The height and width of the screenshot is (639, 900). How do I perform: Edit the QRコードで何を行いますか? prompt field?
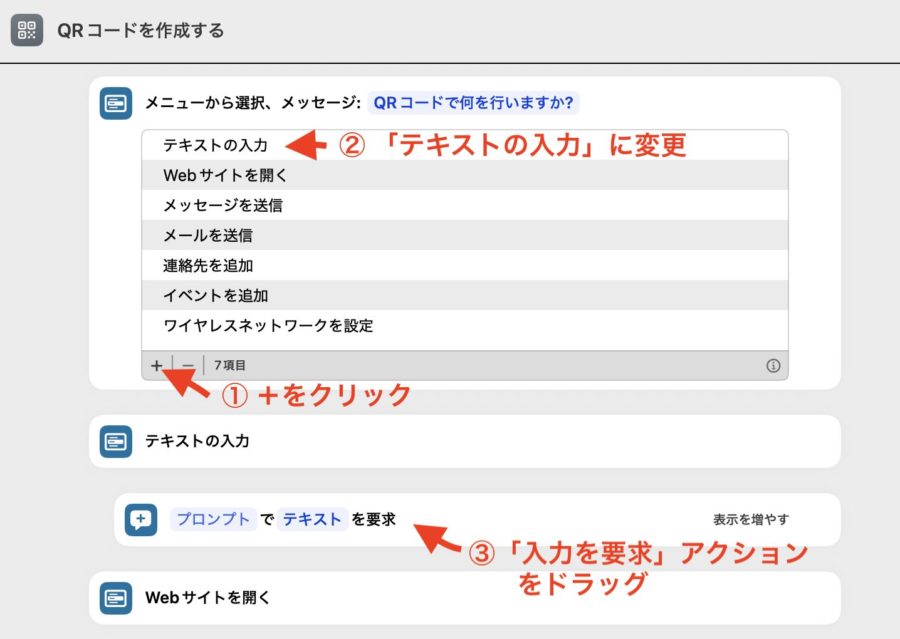(x=474, y=103)
